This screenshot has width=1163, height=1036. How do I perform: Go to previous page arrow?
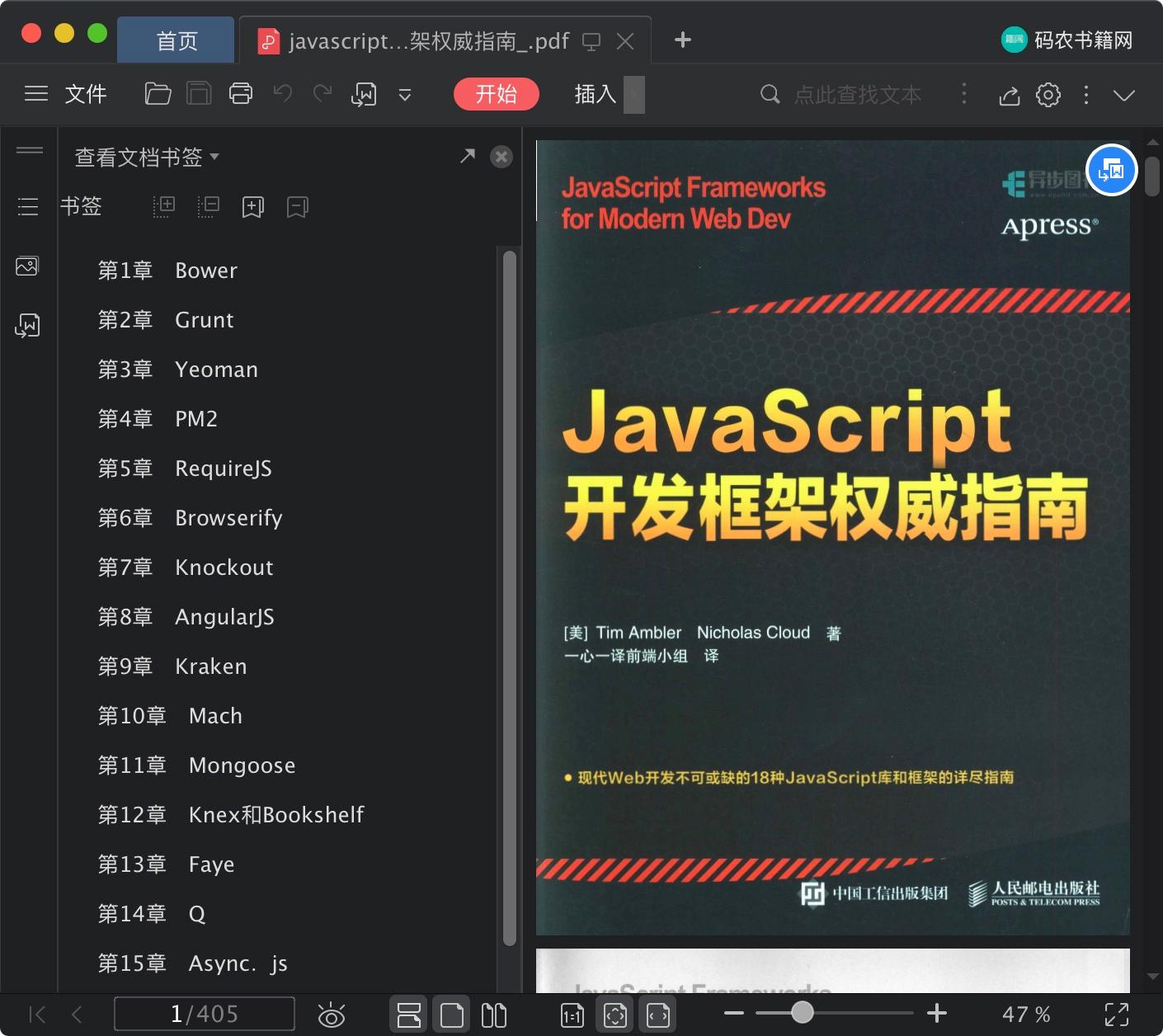coord(77,1014)
